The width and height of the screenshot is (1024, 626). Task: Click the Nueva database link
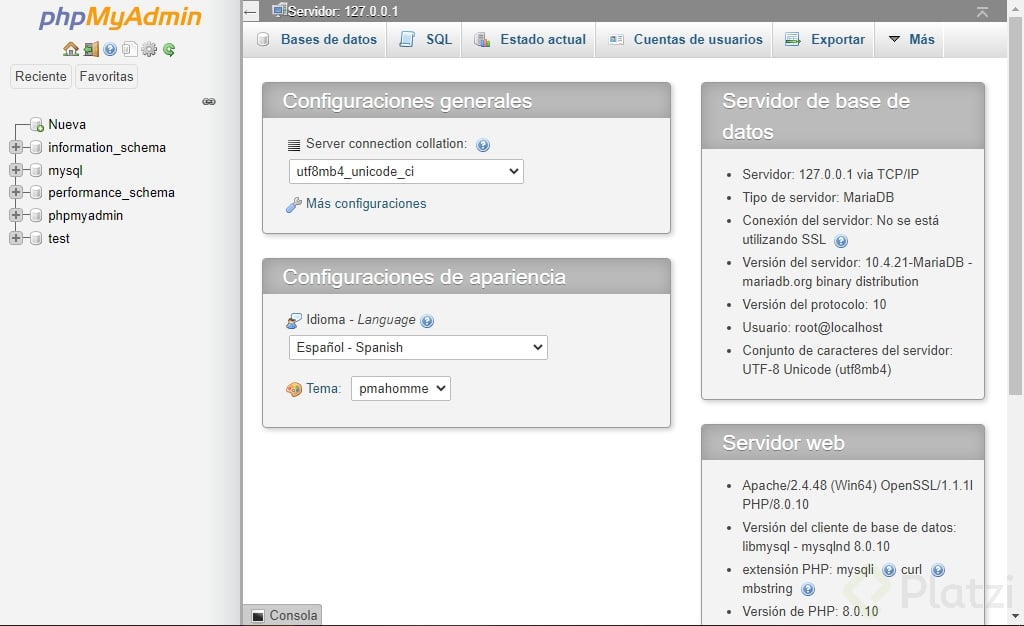67,124
